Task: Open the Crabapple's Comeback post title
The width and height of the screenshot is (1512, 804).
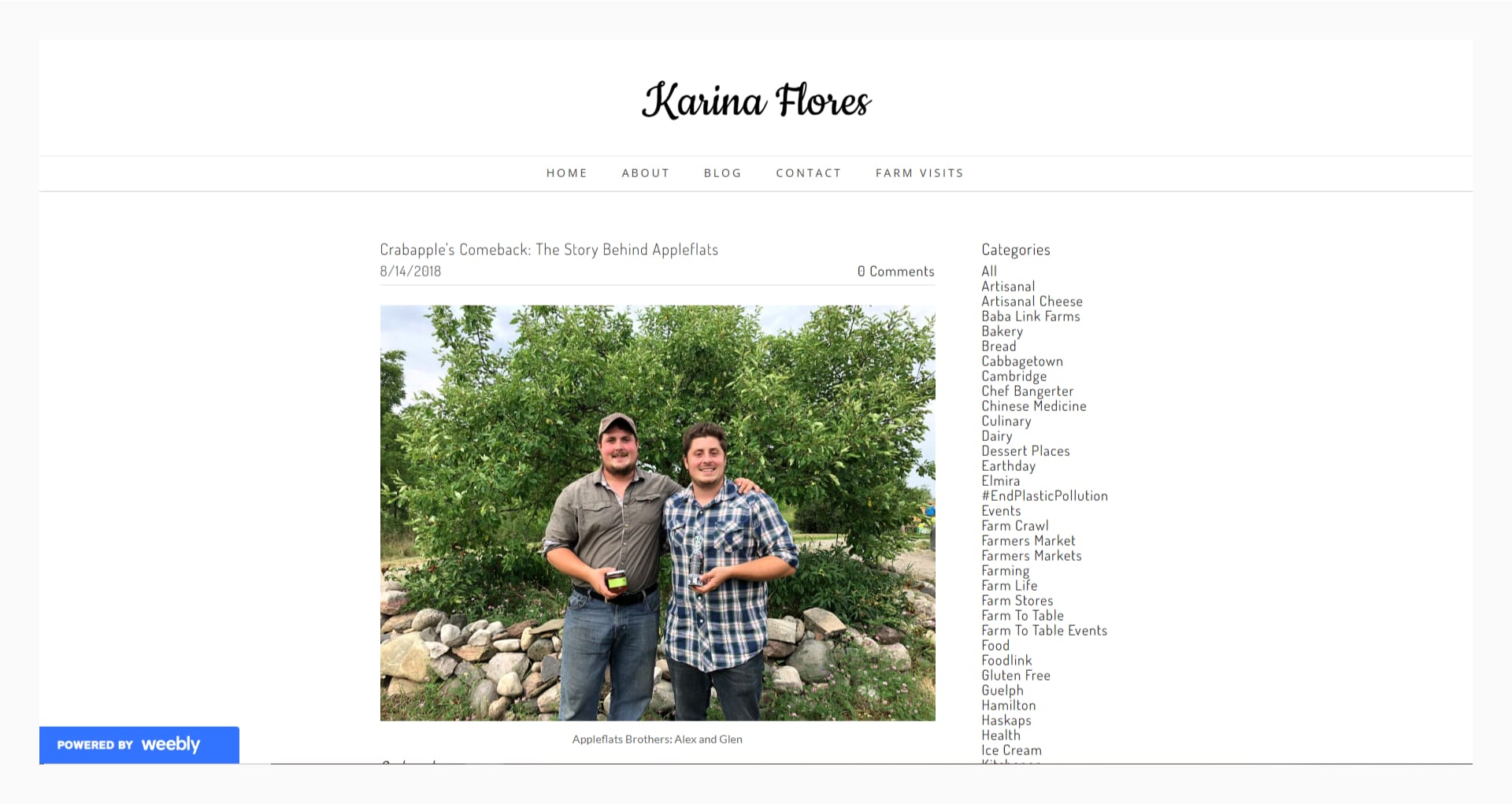Action: click(x=549, y=250)
